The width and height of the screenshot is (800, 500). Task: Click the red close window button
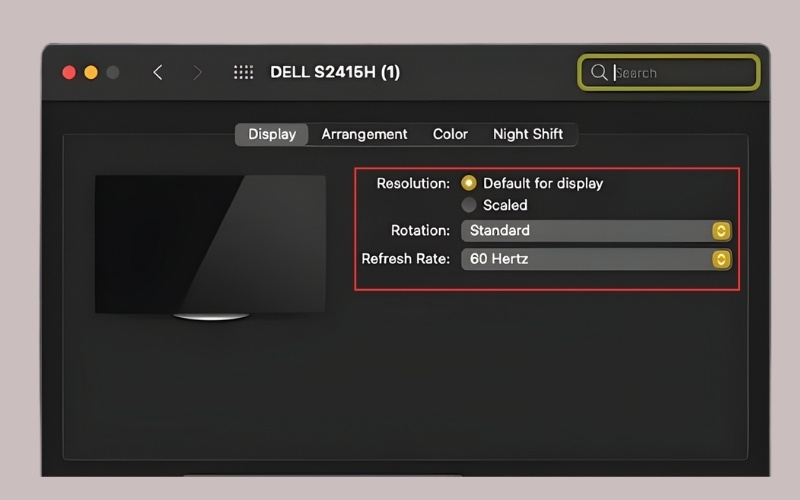point(69,72)
